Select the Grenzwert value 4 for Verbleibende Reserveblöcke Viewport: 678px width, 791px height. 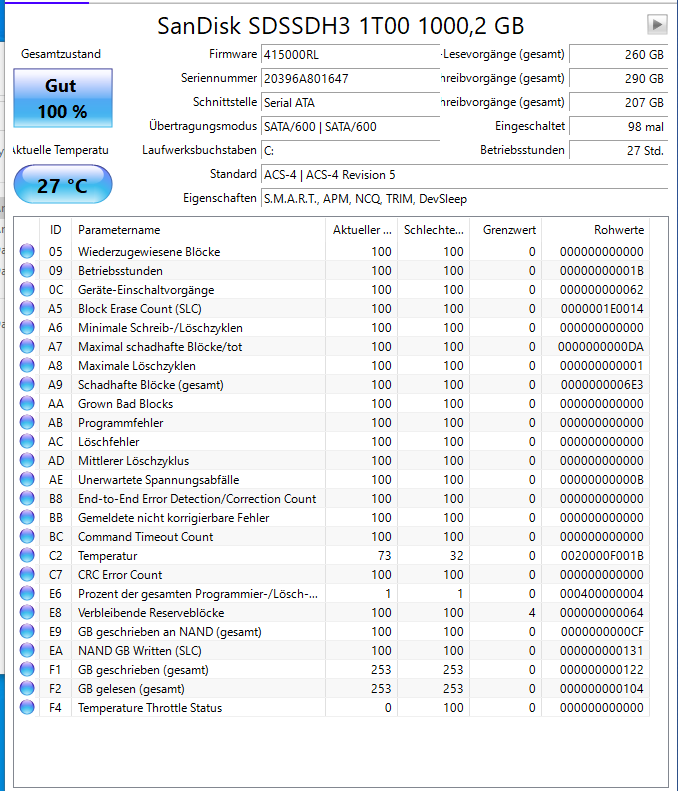tap(532, 613)
